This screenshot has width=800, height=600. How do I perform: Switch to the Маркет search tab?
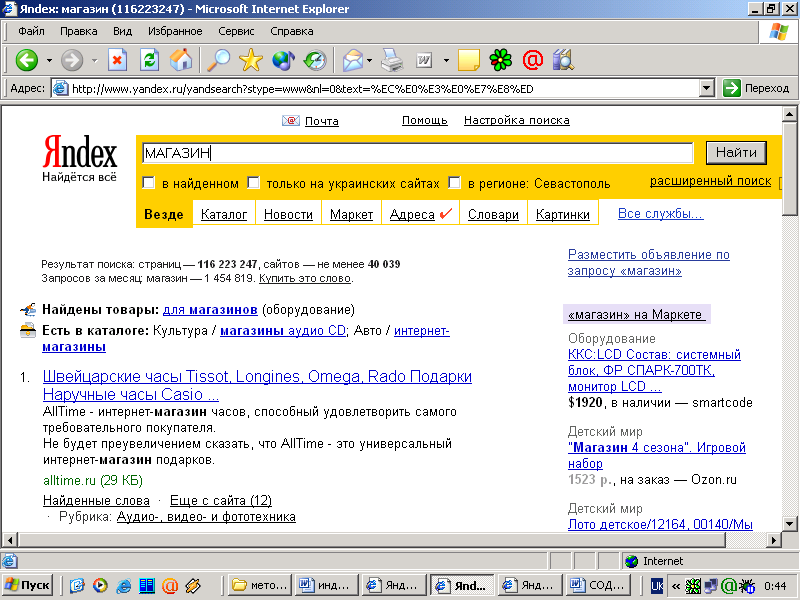(x=351, y=214)
